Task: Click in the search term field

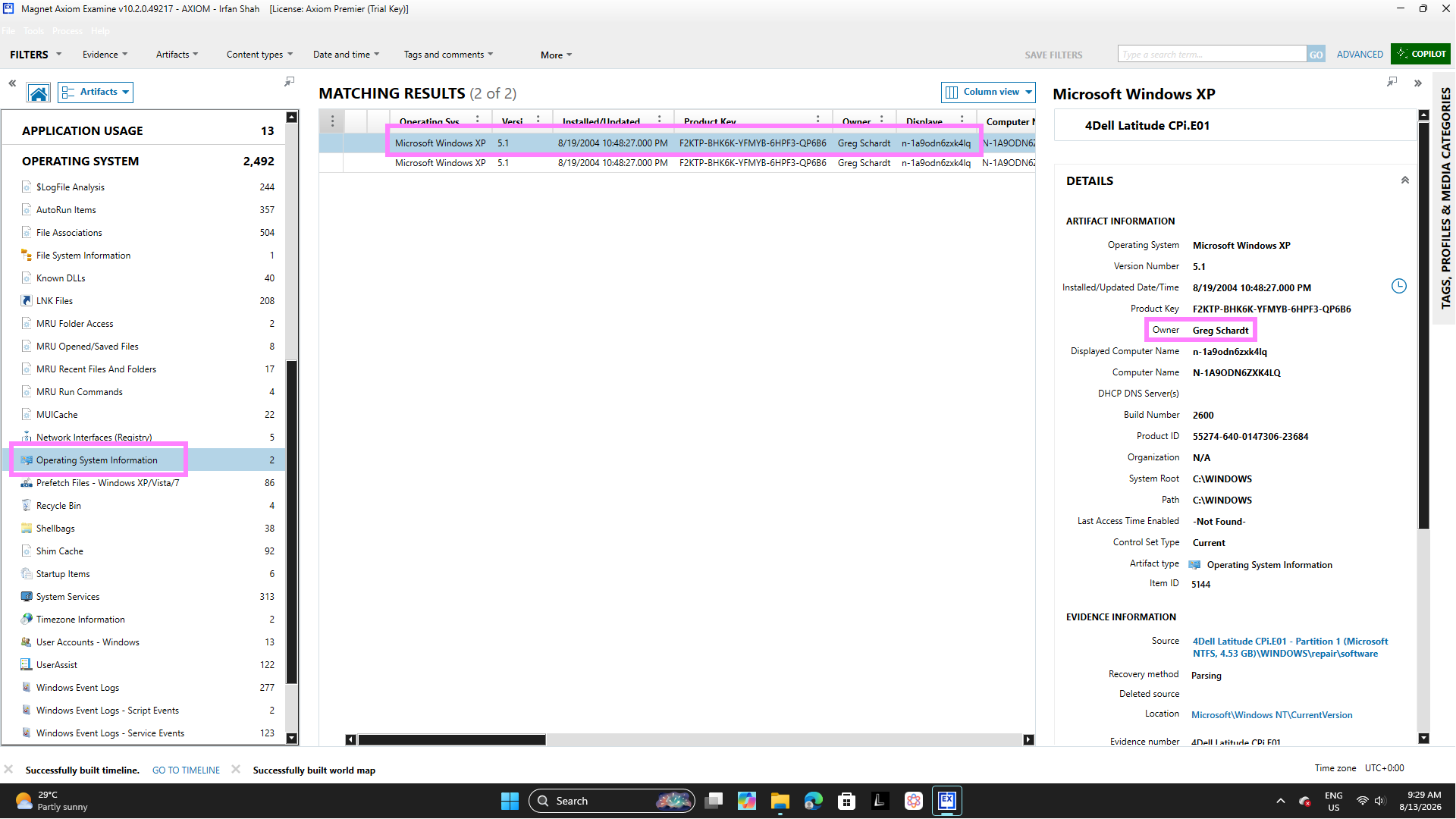Action: (1212, 54)
